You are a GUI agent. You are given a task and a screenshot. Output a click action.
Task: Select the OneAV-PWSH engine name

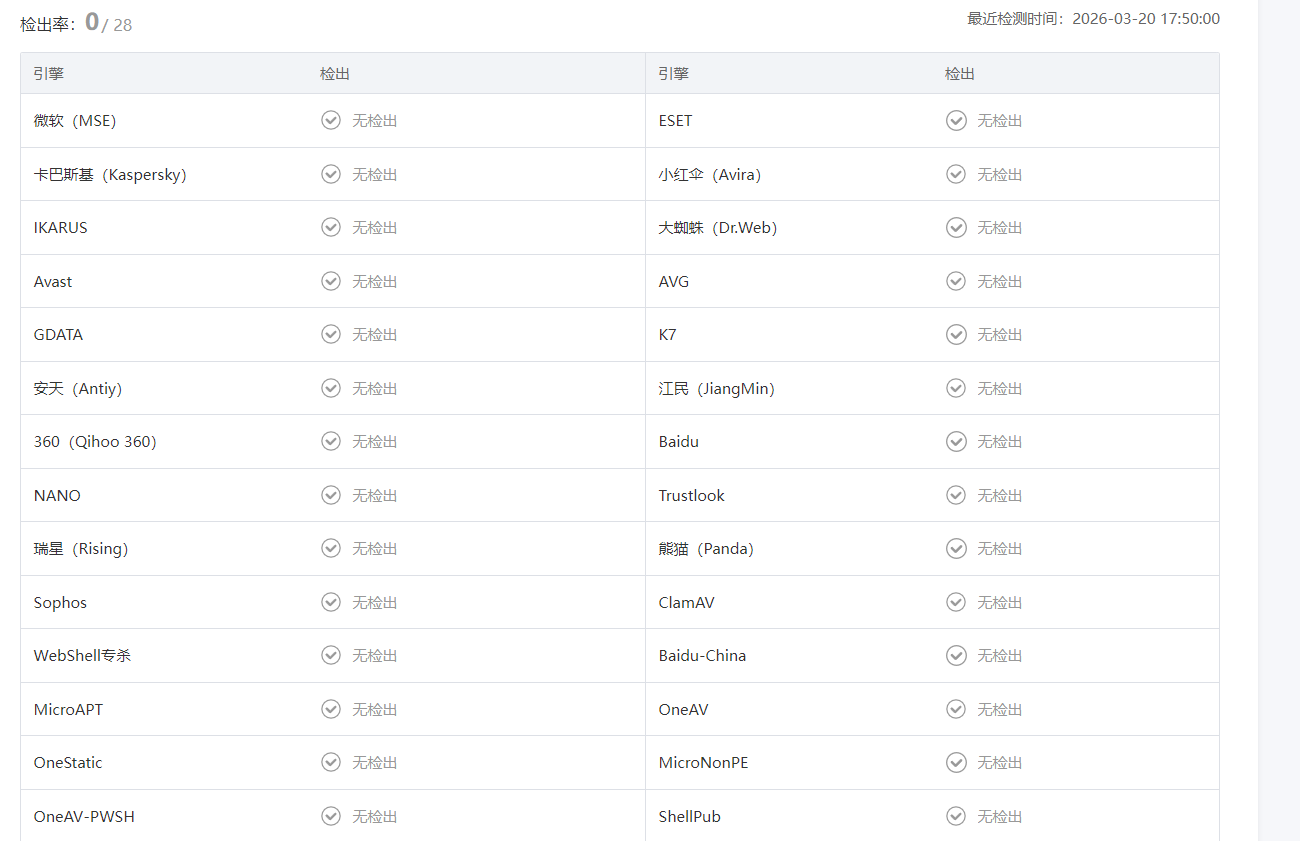(84, 816)
